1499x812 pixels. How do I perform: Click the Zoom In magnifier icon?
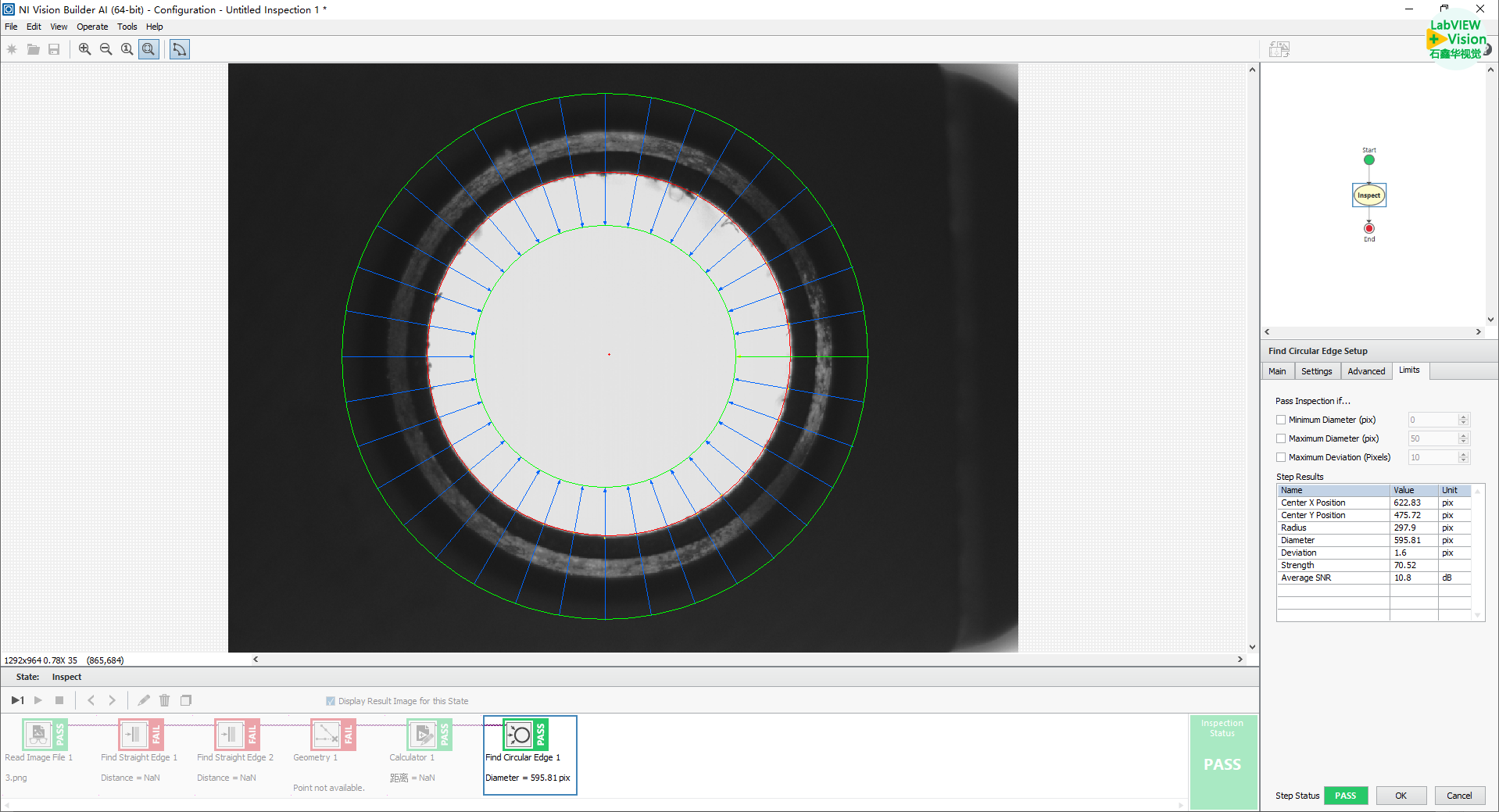click(x=84, y=49)
